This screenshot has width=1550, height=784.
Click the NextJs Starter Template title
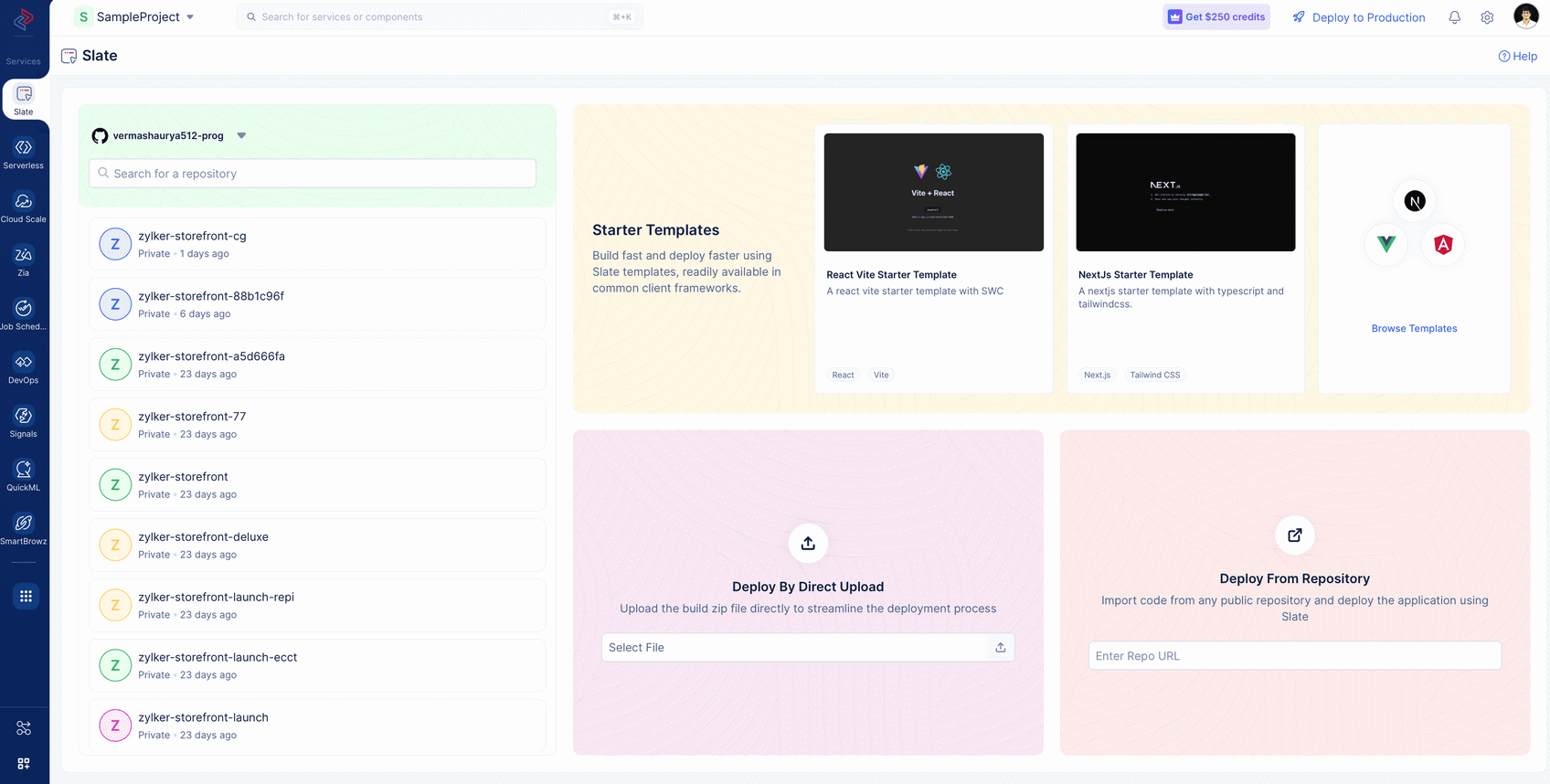1135,274
